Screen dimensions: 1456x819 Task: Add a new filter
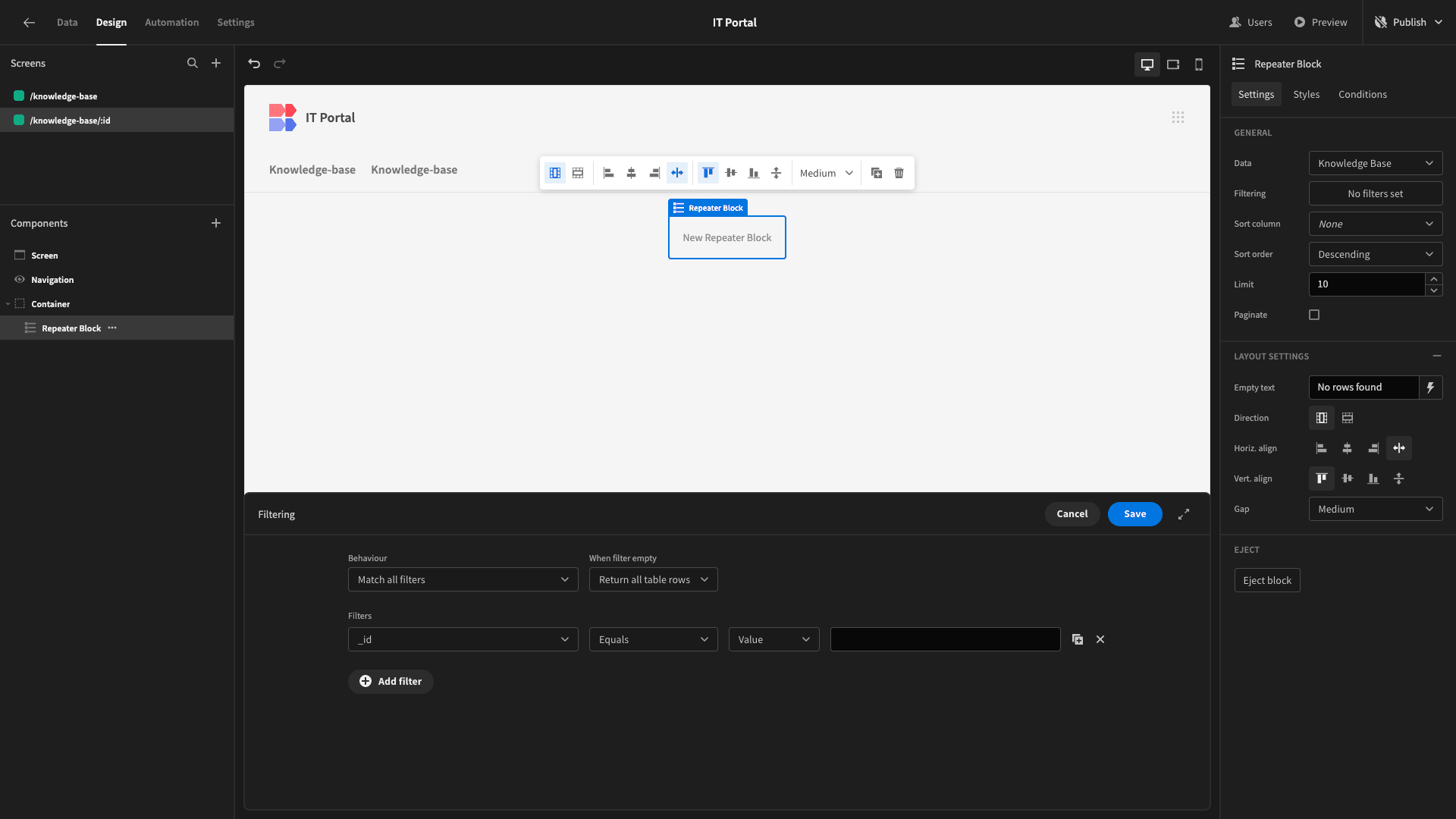coord(391,682)
